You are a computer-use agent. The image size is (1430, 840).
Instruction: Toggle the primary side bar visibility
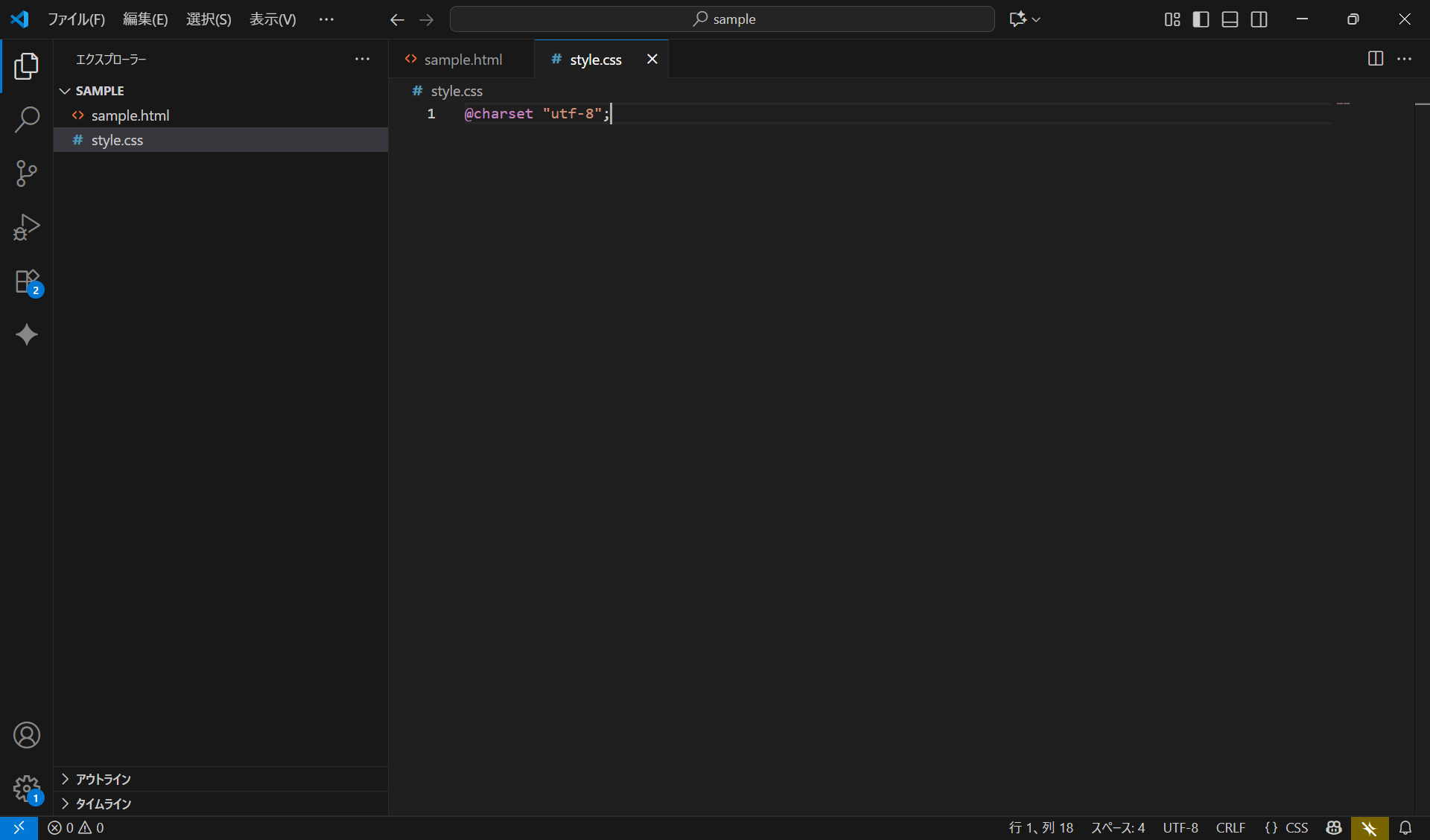point(1201,19)
